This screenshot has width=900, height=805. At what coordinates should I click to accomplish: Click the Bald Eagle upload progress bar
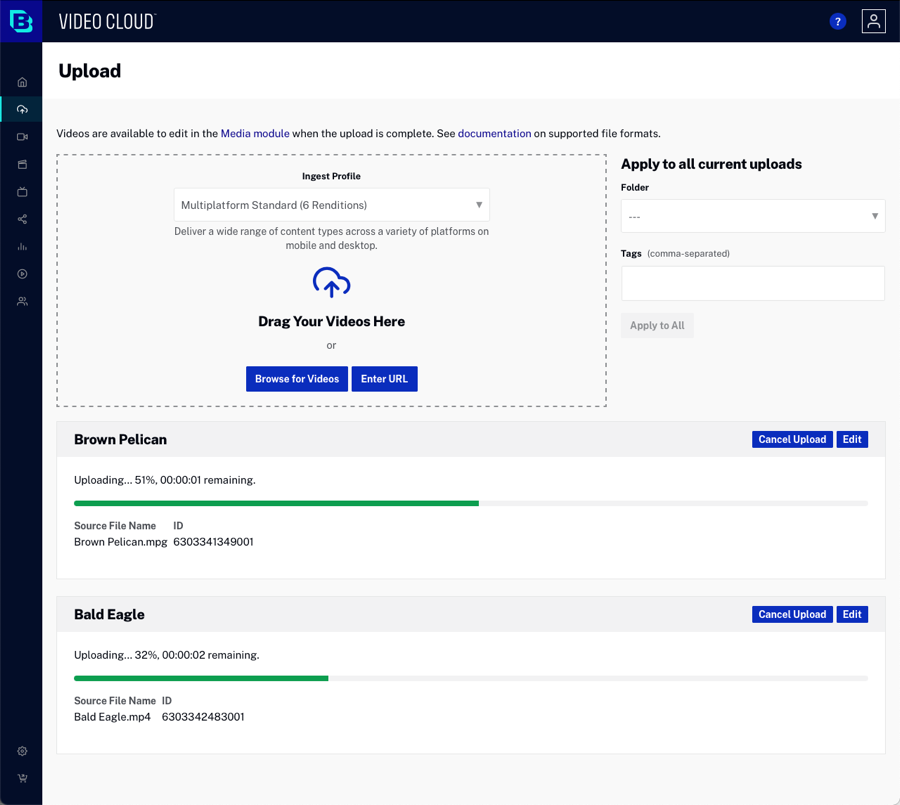470,678
